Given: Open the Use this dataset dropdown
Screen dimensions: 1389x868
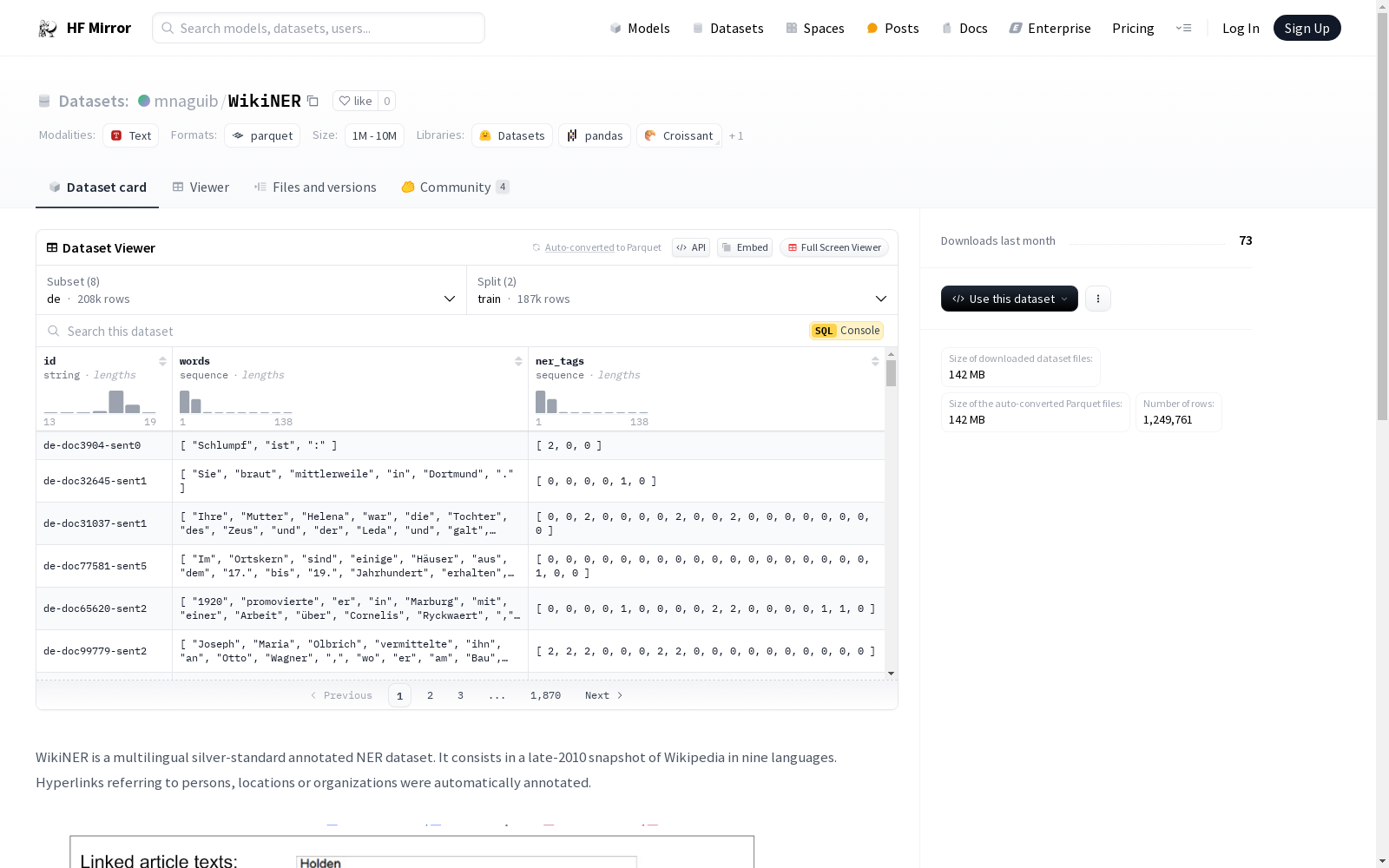Looking at the screenshot, I should [1010, 299].
